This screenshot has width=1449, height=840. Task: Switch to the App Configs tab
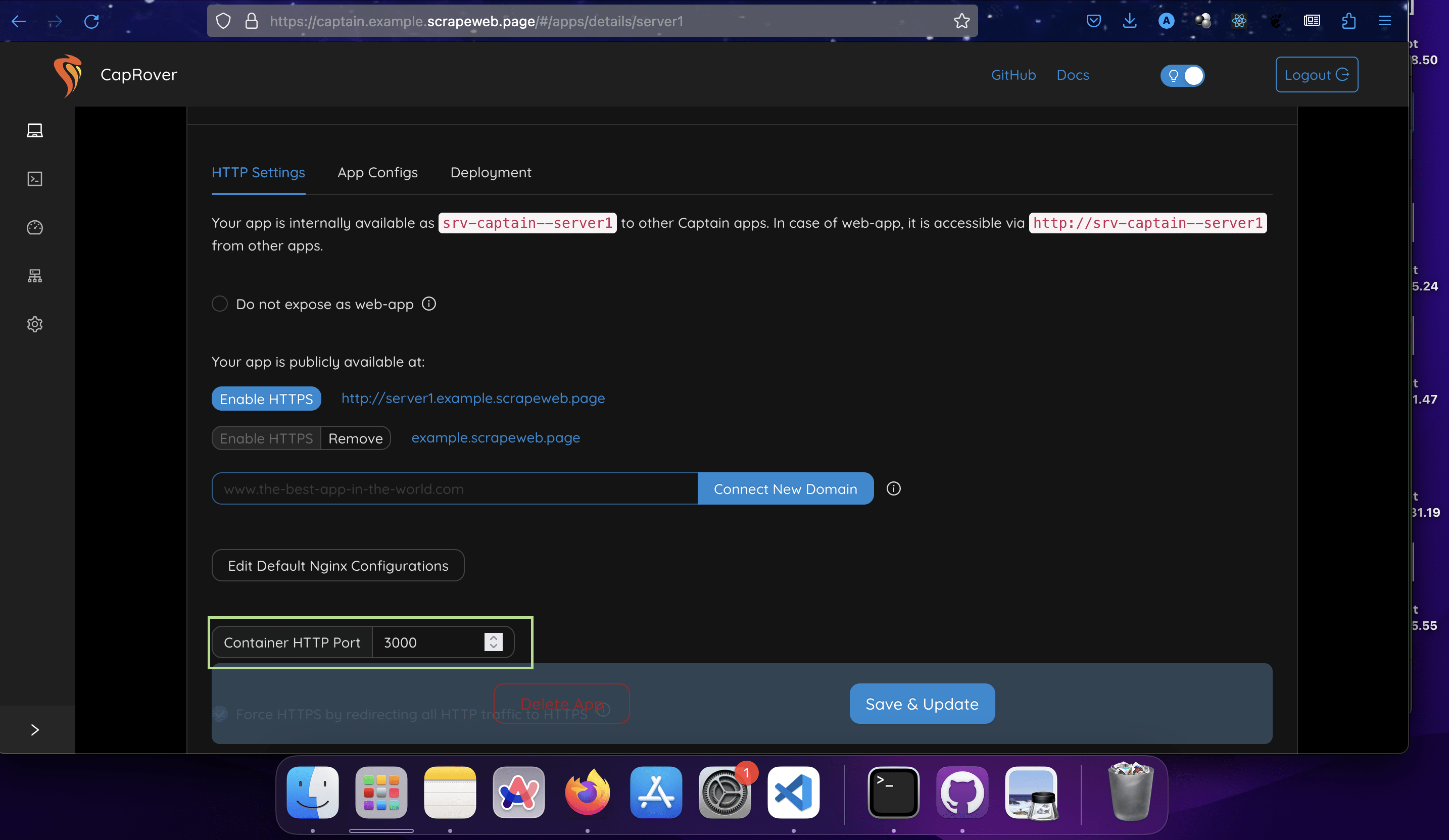[x=377, y=172]
